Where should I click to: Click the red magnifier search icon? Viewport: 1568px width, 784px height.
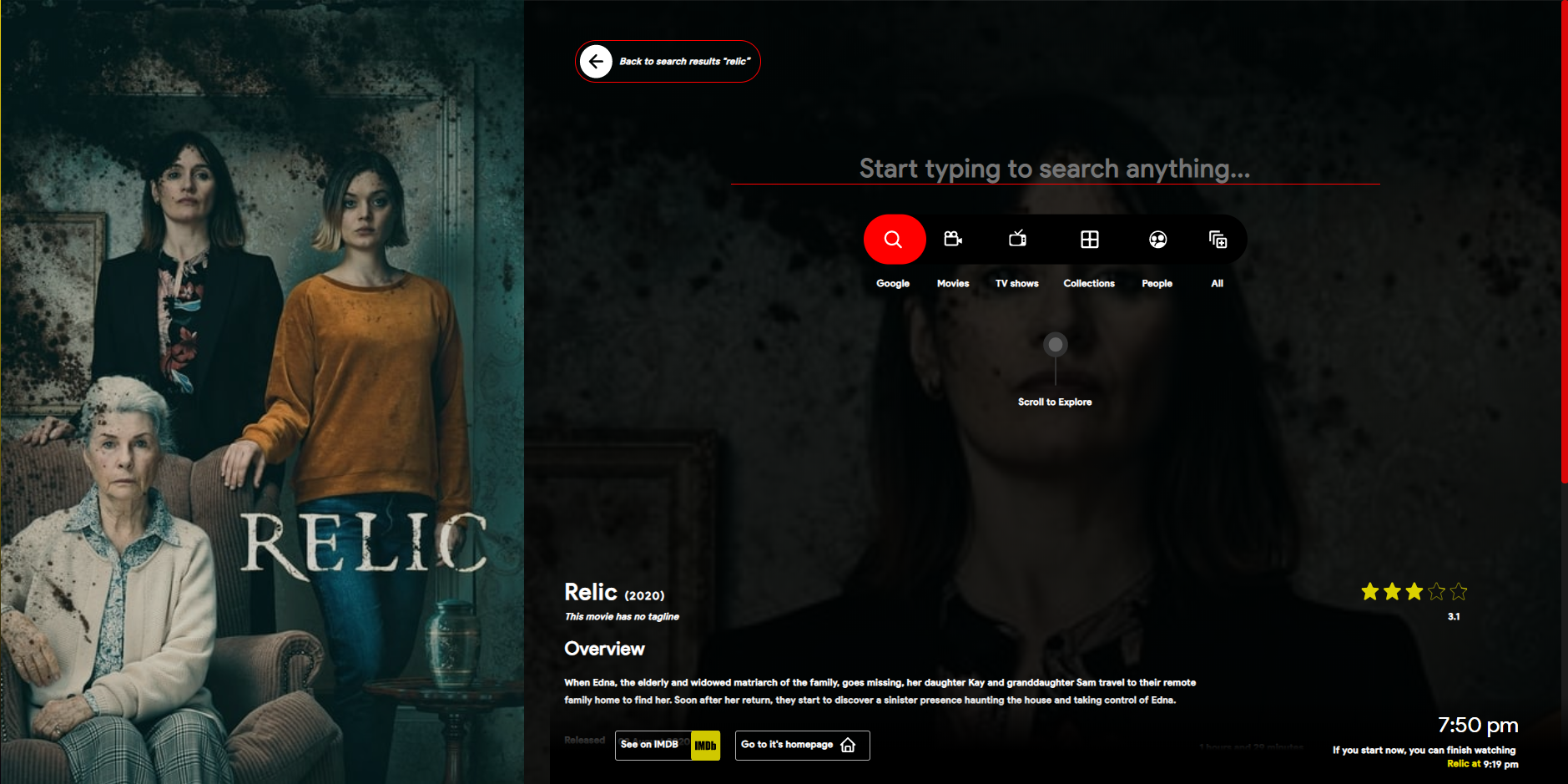pos(894,239)
